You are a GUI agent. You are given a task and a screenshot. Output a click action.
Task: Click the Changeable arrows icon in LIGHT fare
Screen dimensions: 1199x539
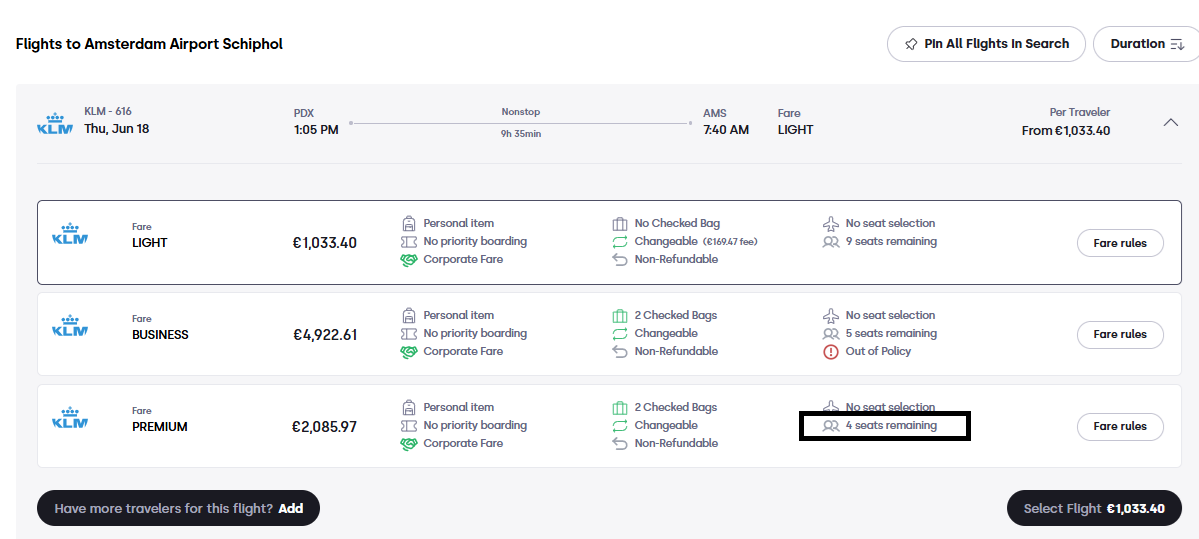[x=619, y=242]
